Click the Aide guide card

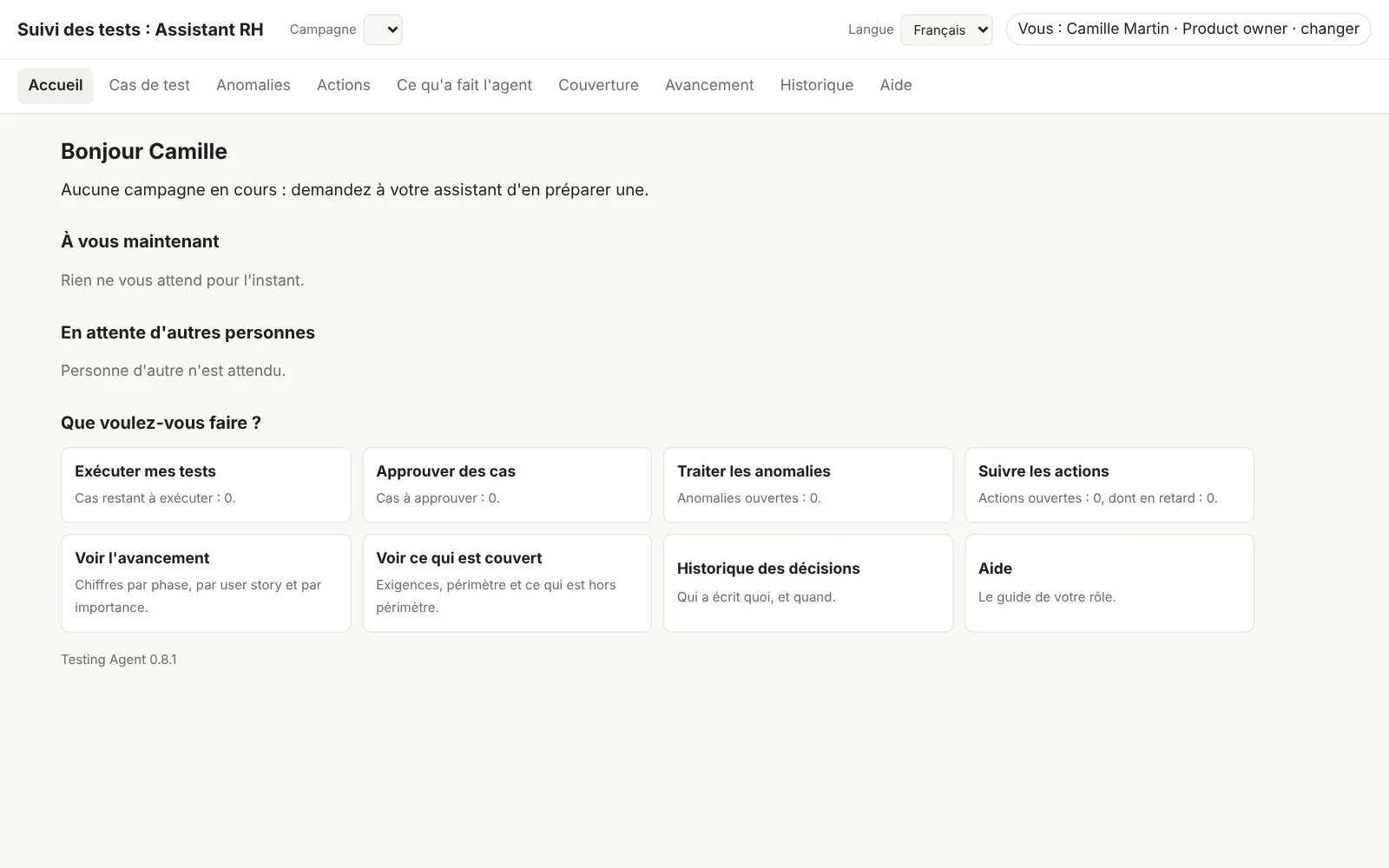pyautogui.click(x=1109, y=583)
